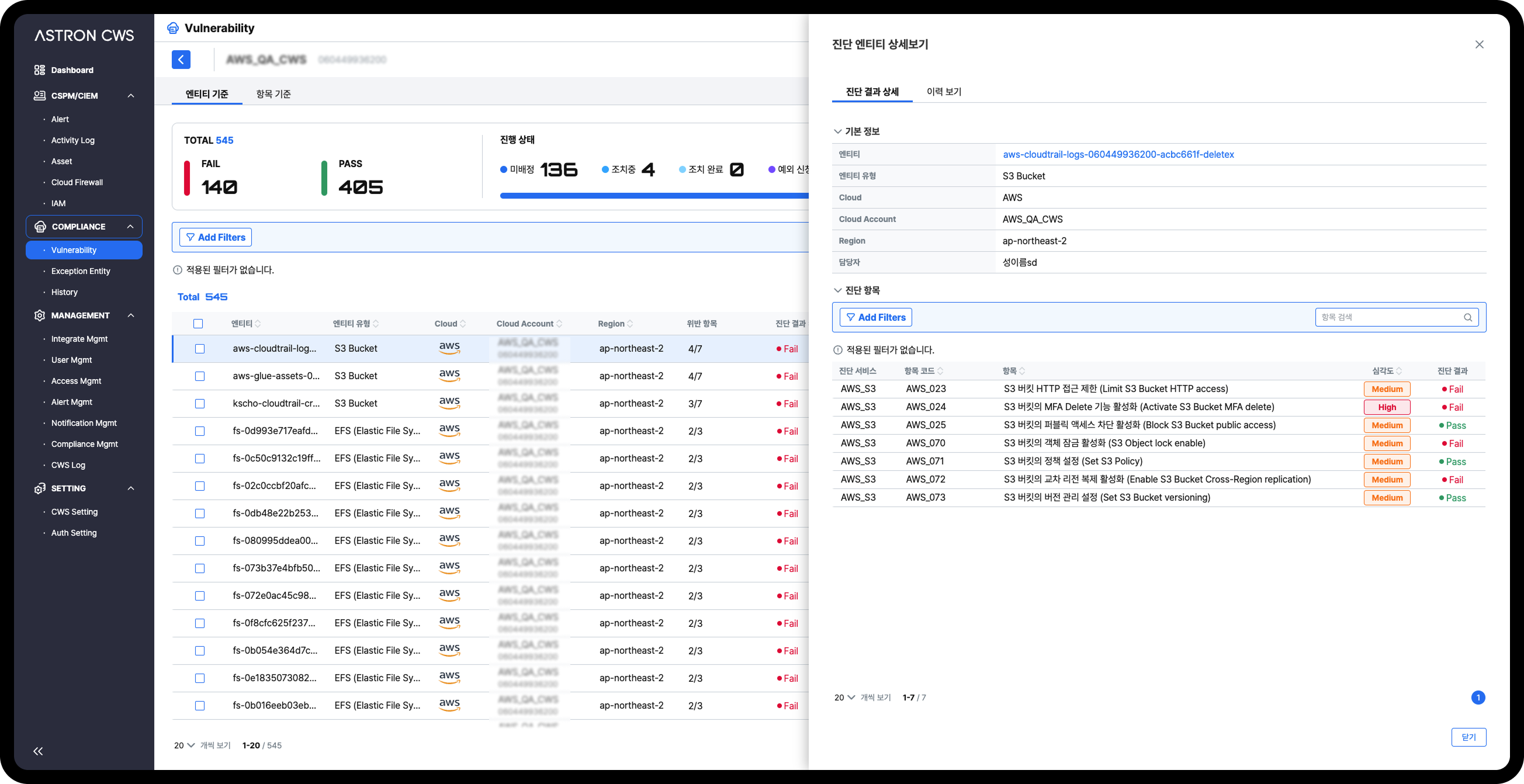Click the SETTING gear icon

coord(40,488)
